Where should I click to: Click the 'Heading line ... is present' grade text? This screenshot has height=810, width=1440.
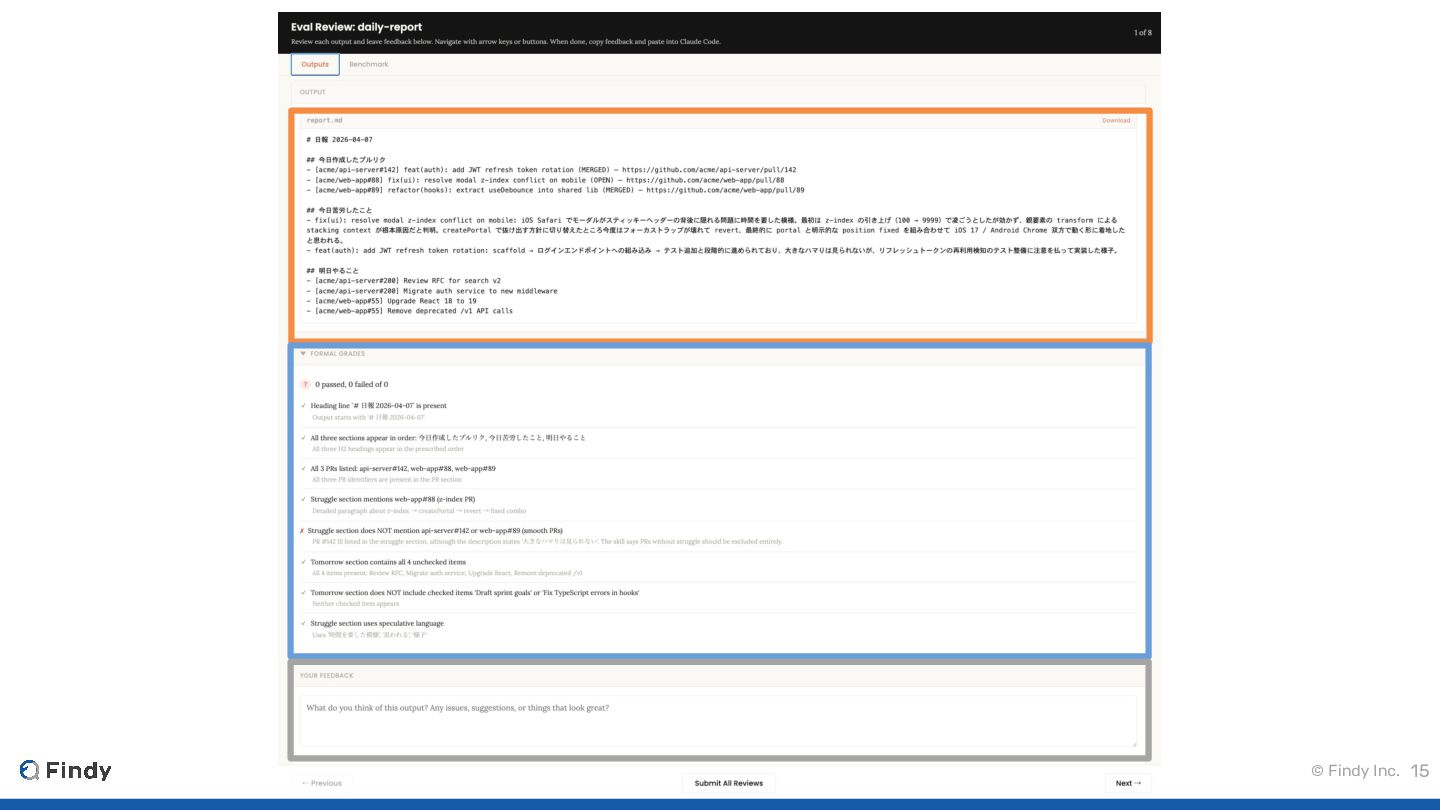point(378,406)
